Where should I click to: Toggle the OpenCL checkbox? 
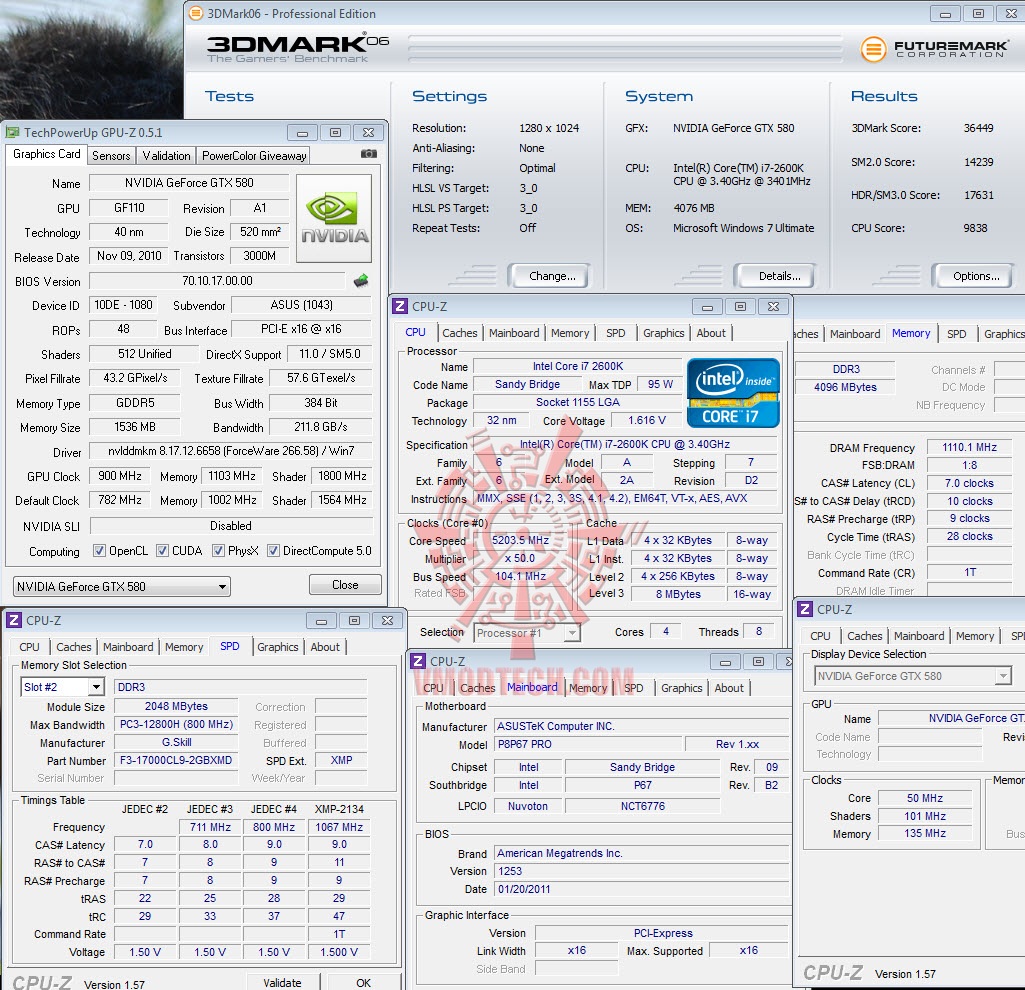click(99, 551)
